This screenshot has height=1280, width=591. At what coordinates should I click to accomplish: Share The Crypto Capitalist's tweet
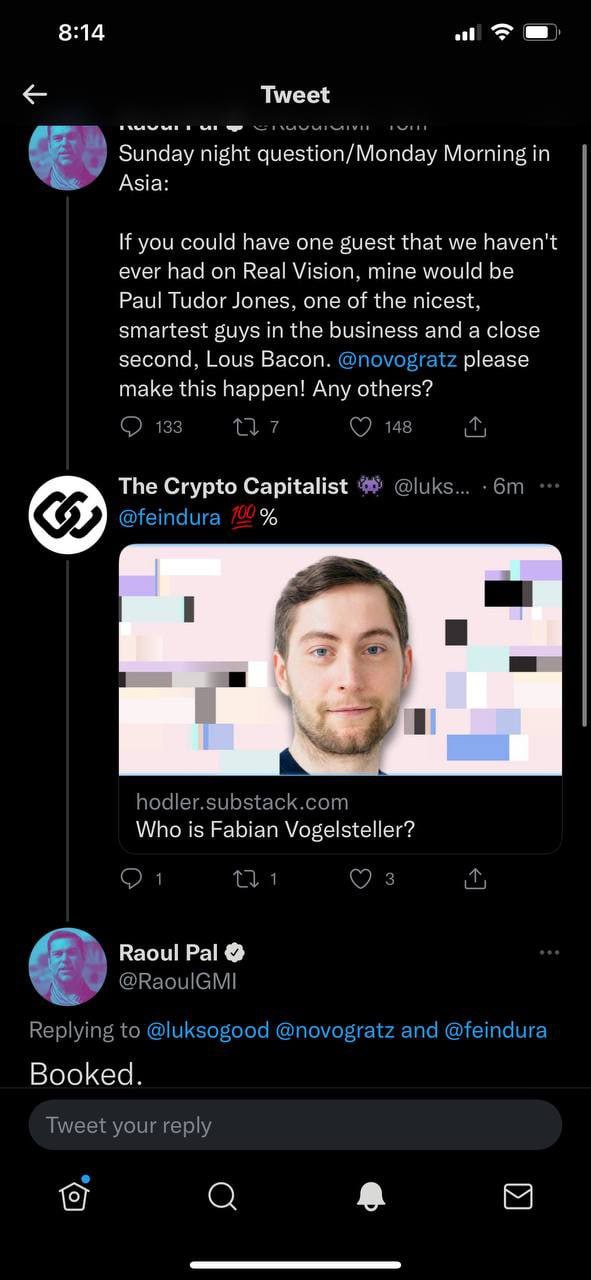[476, 878]
